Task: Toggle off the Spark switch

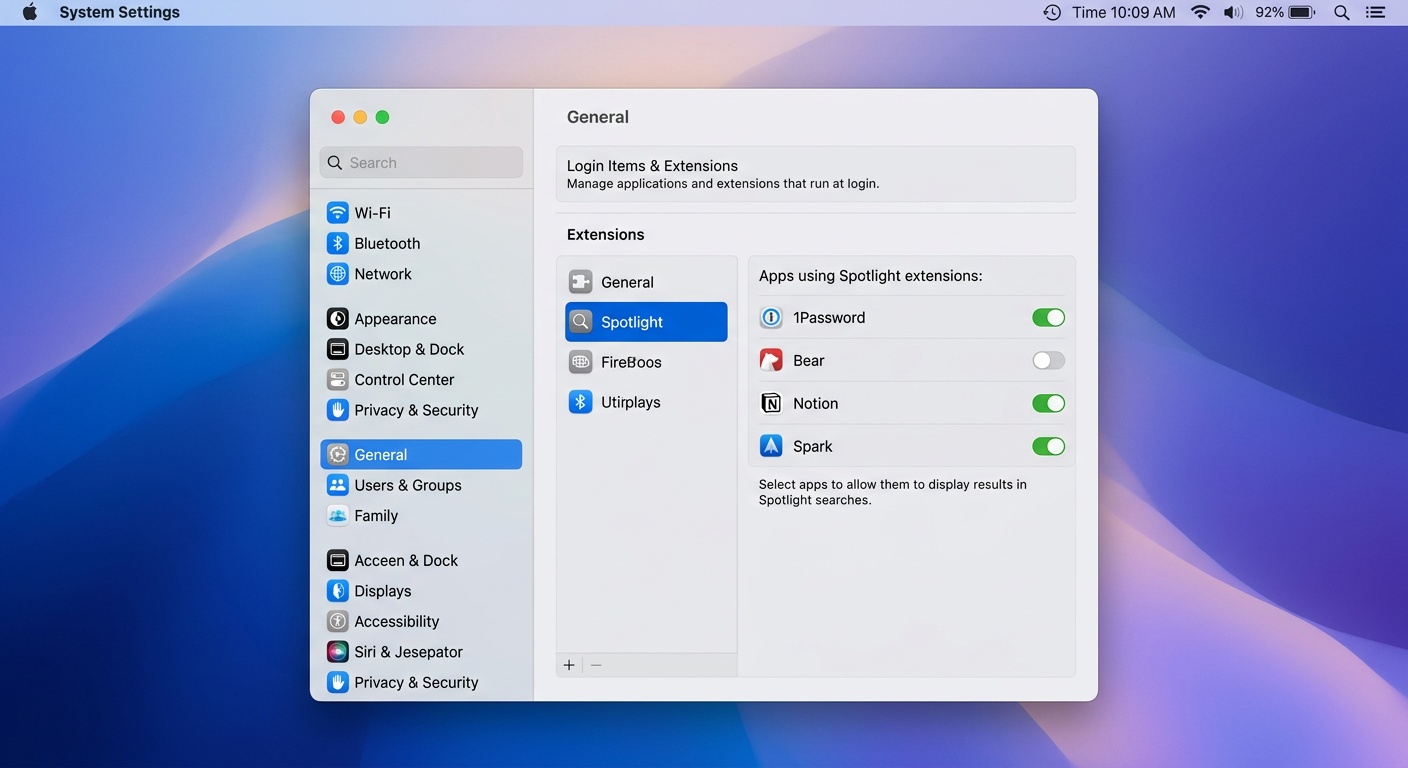Action: [x=1048, y=446]
